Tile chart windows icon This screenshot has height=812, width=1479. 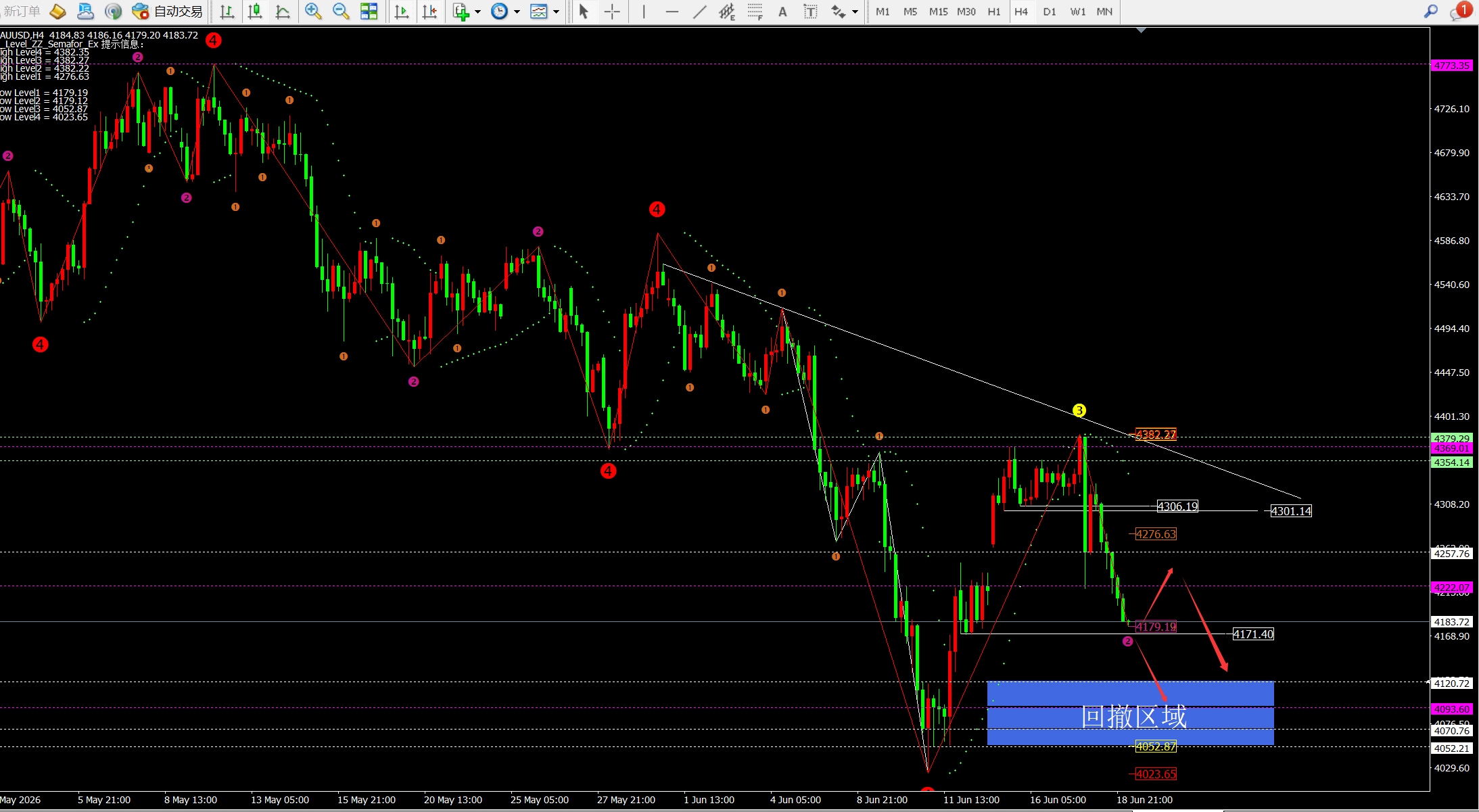369,11
